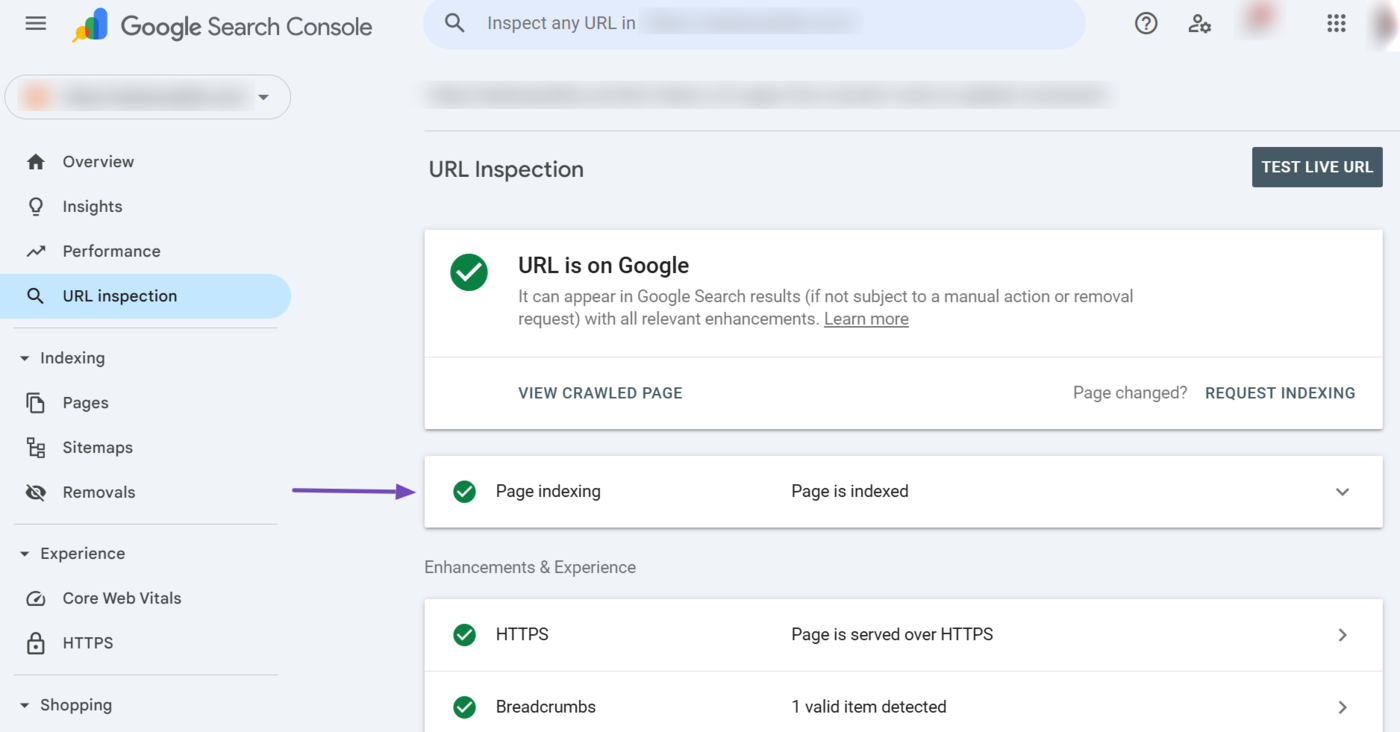Click the Removals crossed-eye icon
Viewport: 1400px width, 732px height.
pyautogui.click(x=36, y=491)
